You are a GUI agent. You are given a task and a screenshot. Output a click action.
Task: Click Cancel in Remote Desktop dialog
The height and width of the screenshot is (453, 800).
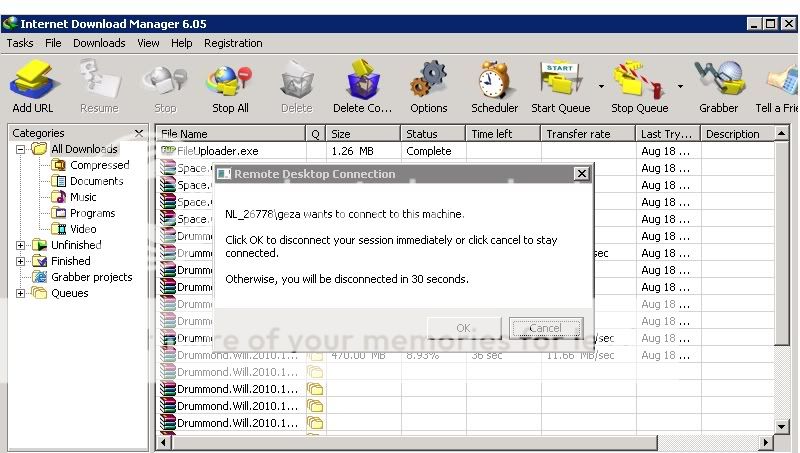[545, 328]
